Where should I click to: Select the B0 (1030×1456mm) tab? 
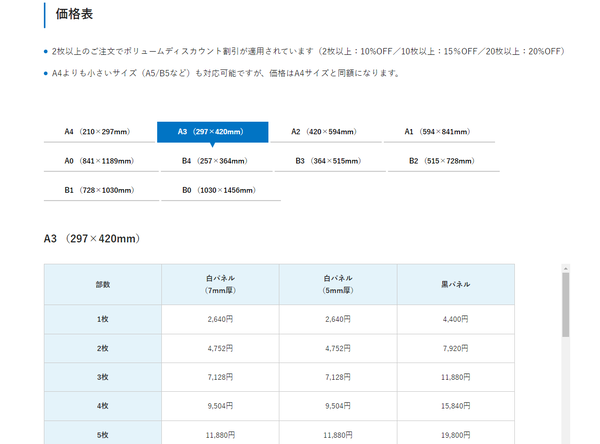221,190
